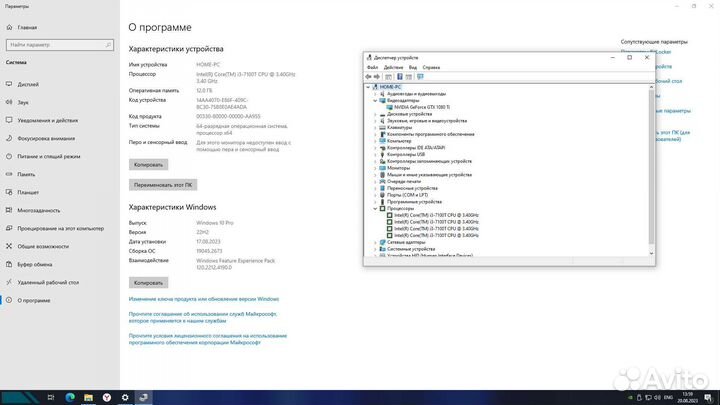
Task: Open link to change product key or upgrade Windows
Action: (x=204, y=298)
